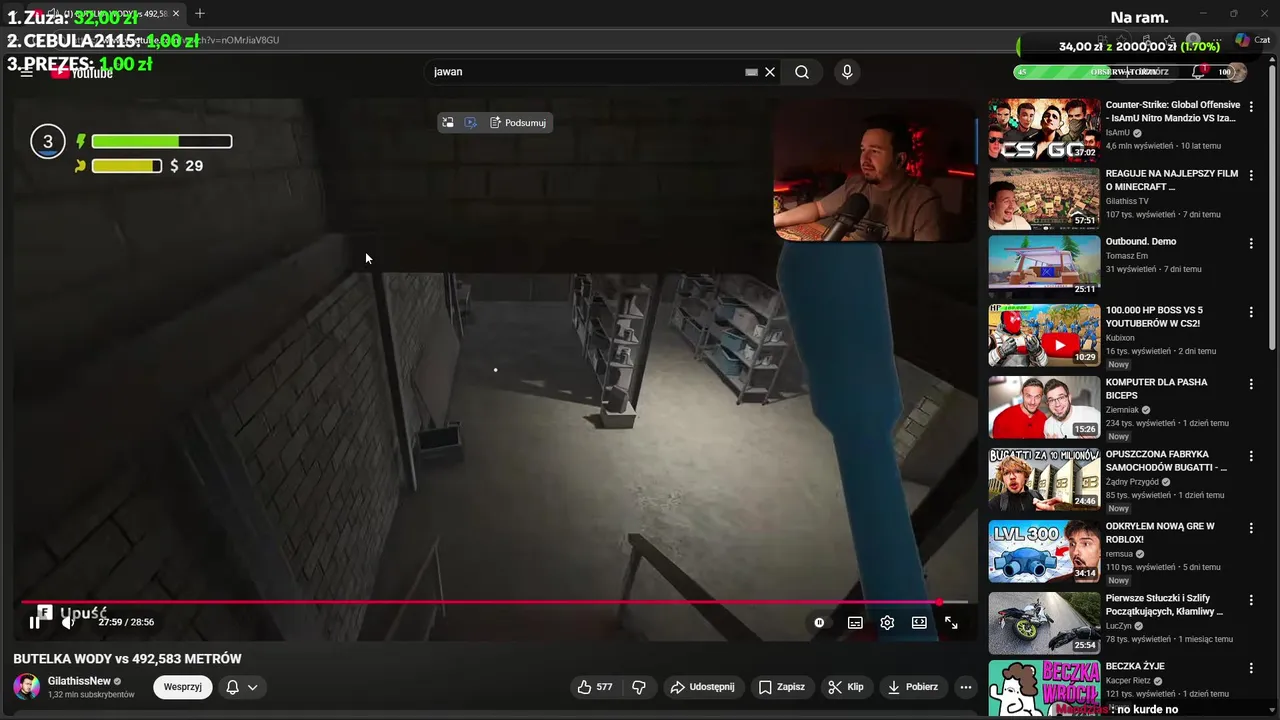Image resolution: width=1280 pixels, height=720 pixels.
Task: Open options menu for Outbound. Demo video
Action: (1251, 243)
